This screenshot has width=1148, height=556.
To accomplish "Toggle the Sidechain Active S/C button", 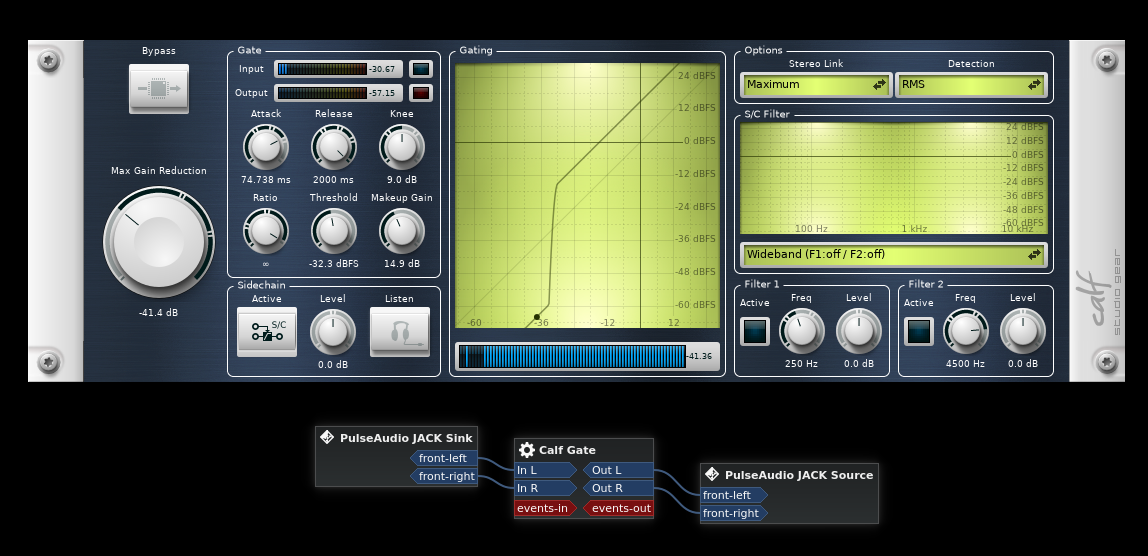I will point(267,331).
